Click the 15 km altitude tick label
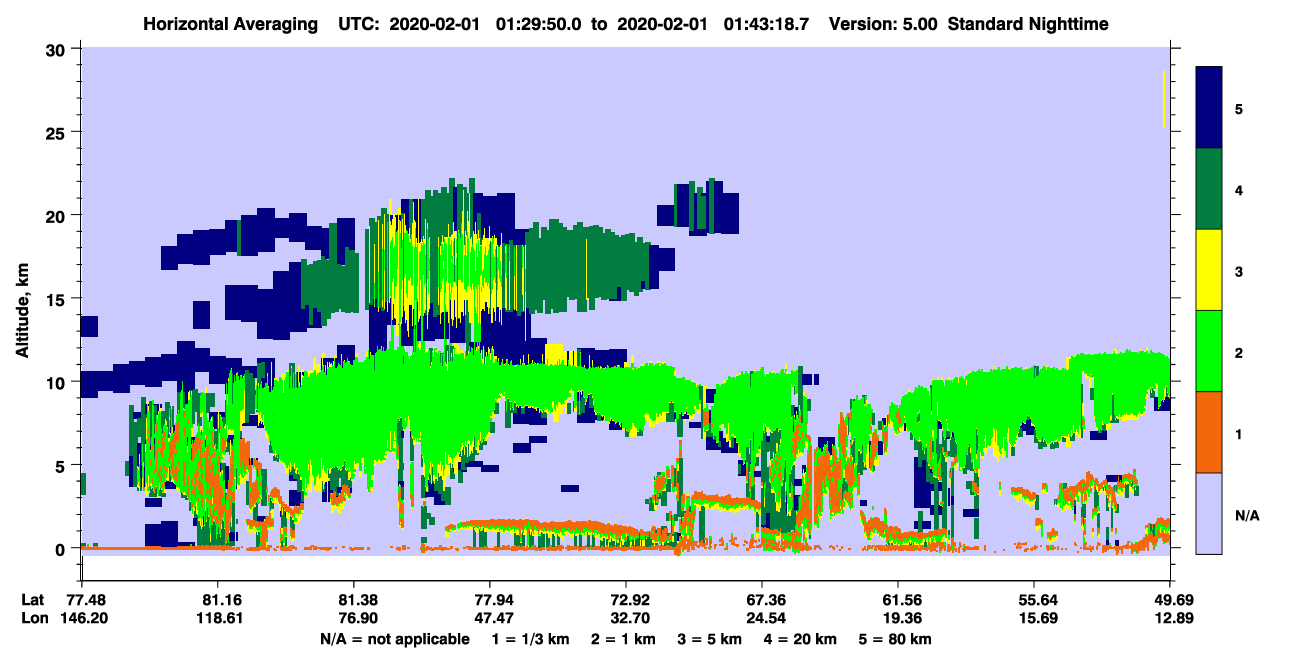The height and width of the screenshot is (667, 1300). tap(58, 299)
